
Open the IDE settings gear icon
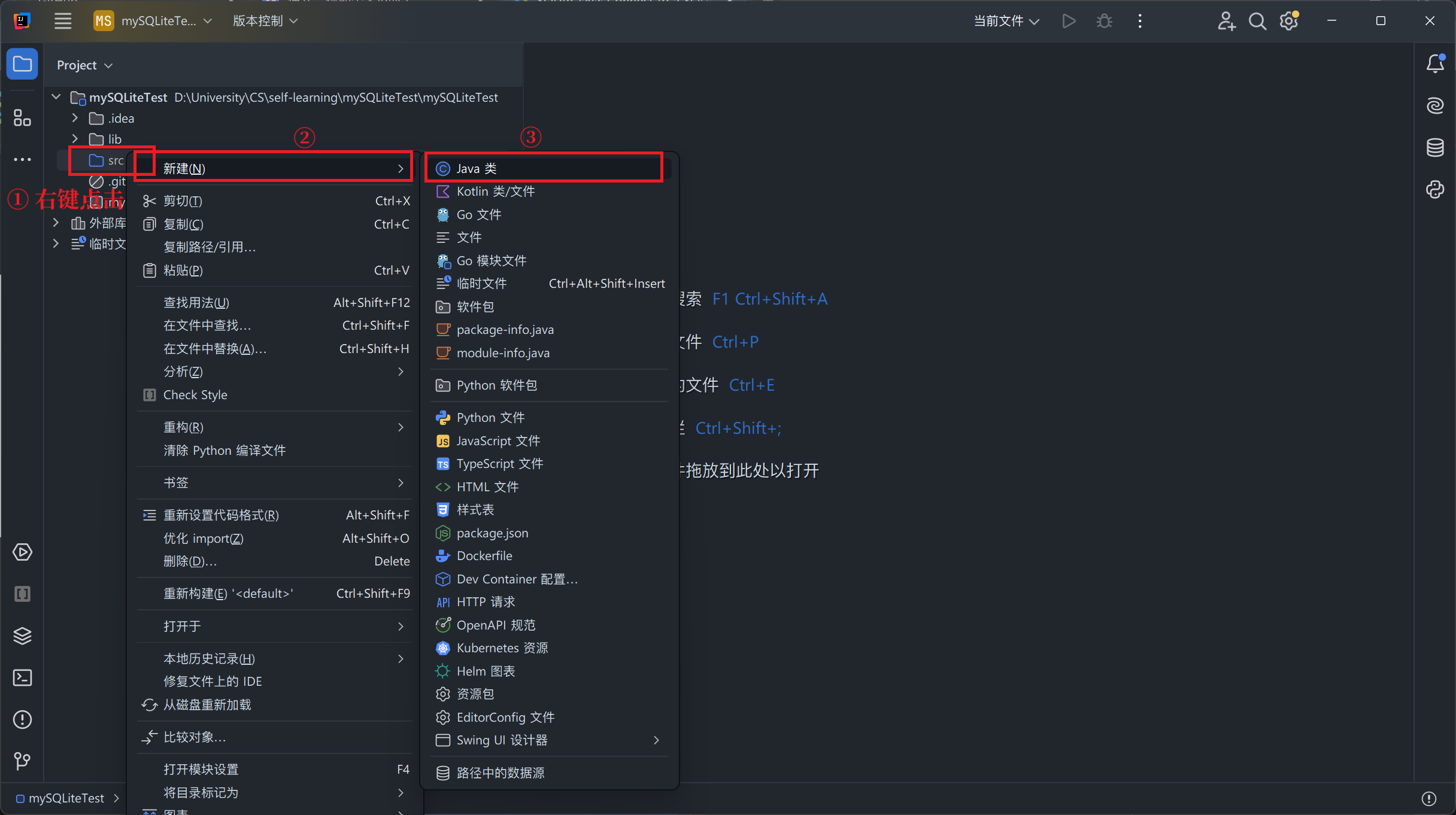pos(1288,21)
